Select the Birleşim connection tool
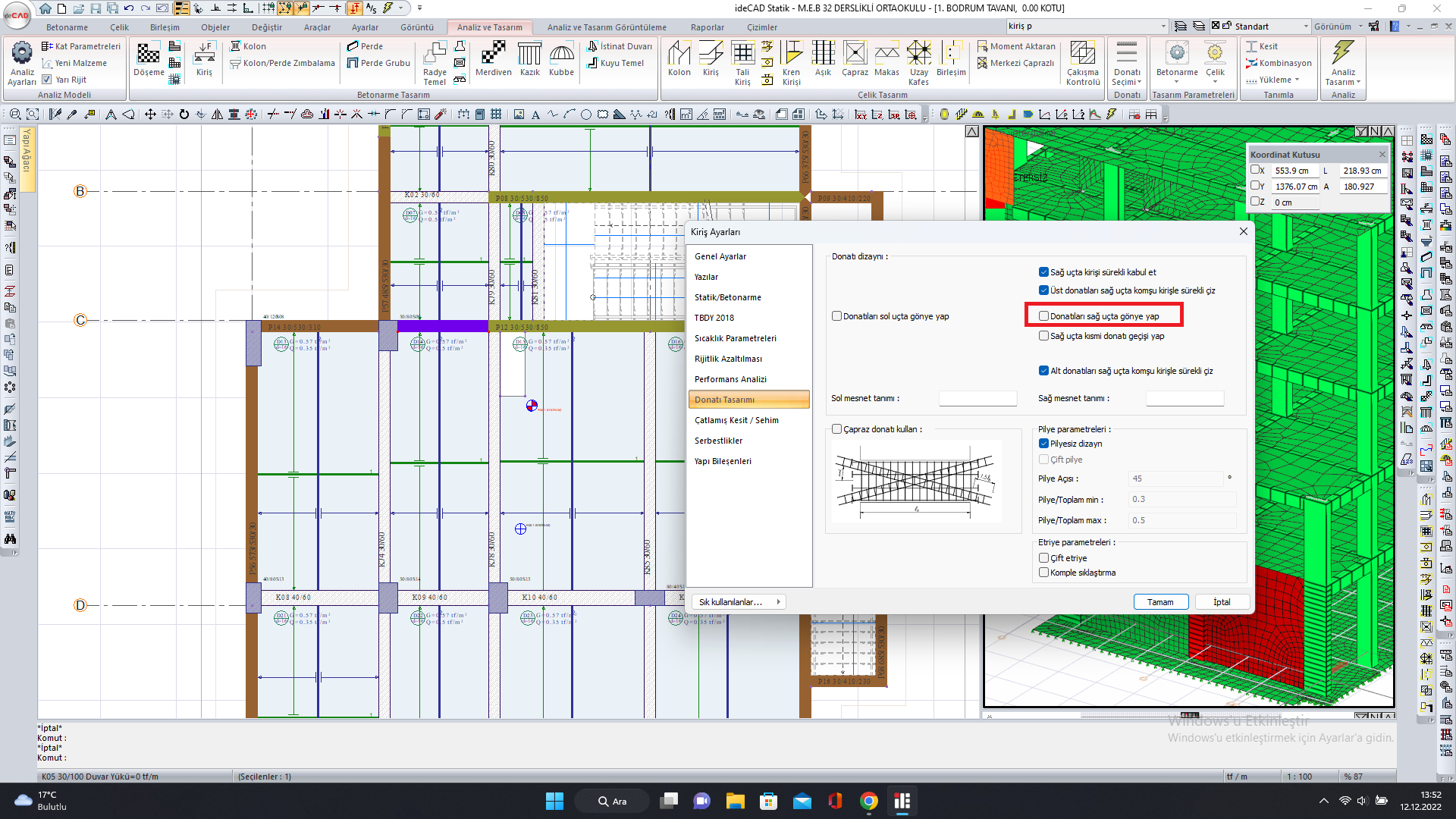 [x=951, y=59]
